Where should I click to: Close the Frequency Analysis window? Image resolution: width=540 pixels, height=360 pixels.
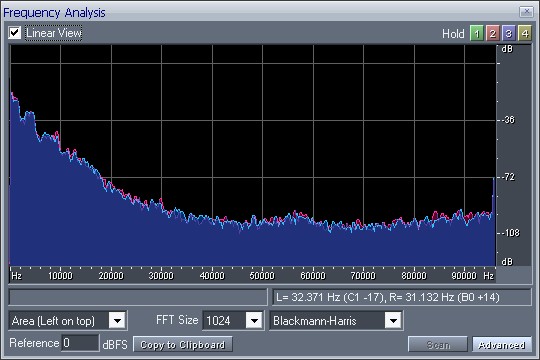pos(526,12)
